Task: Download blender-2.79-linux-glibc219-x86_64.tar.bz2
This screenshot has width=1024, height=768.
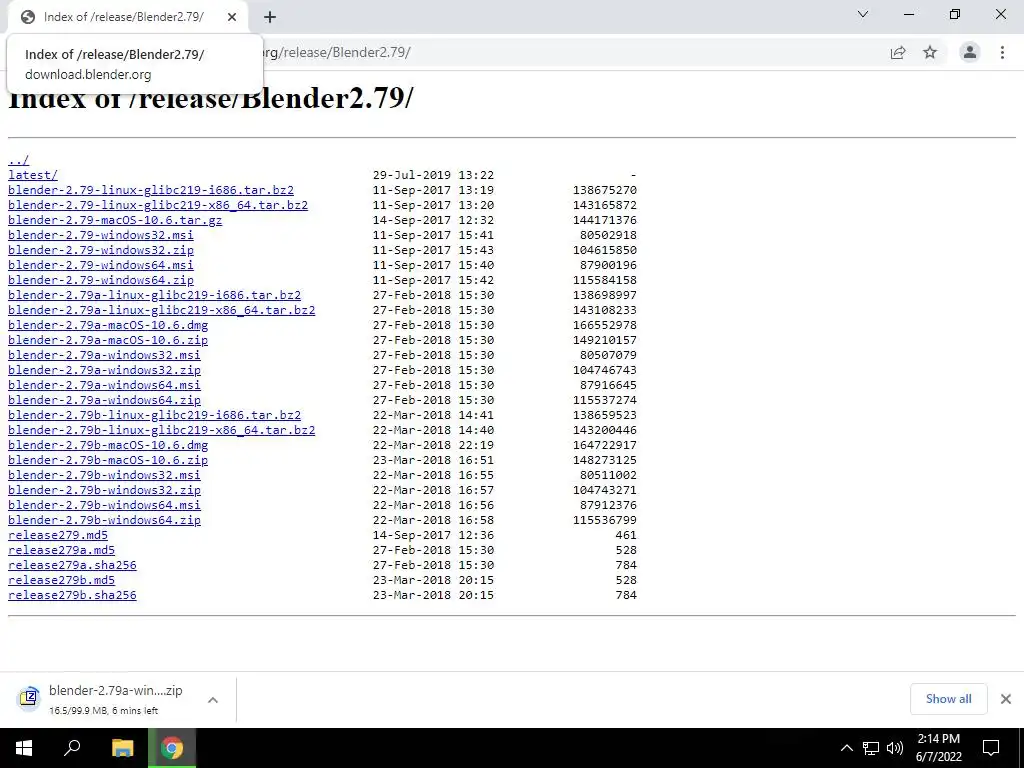Action: point(158,205)
